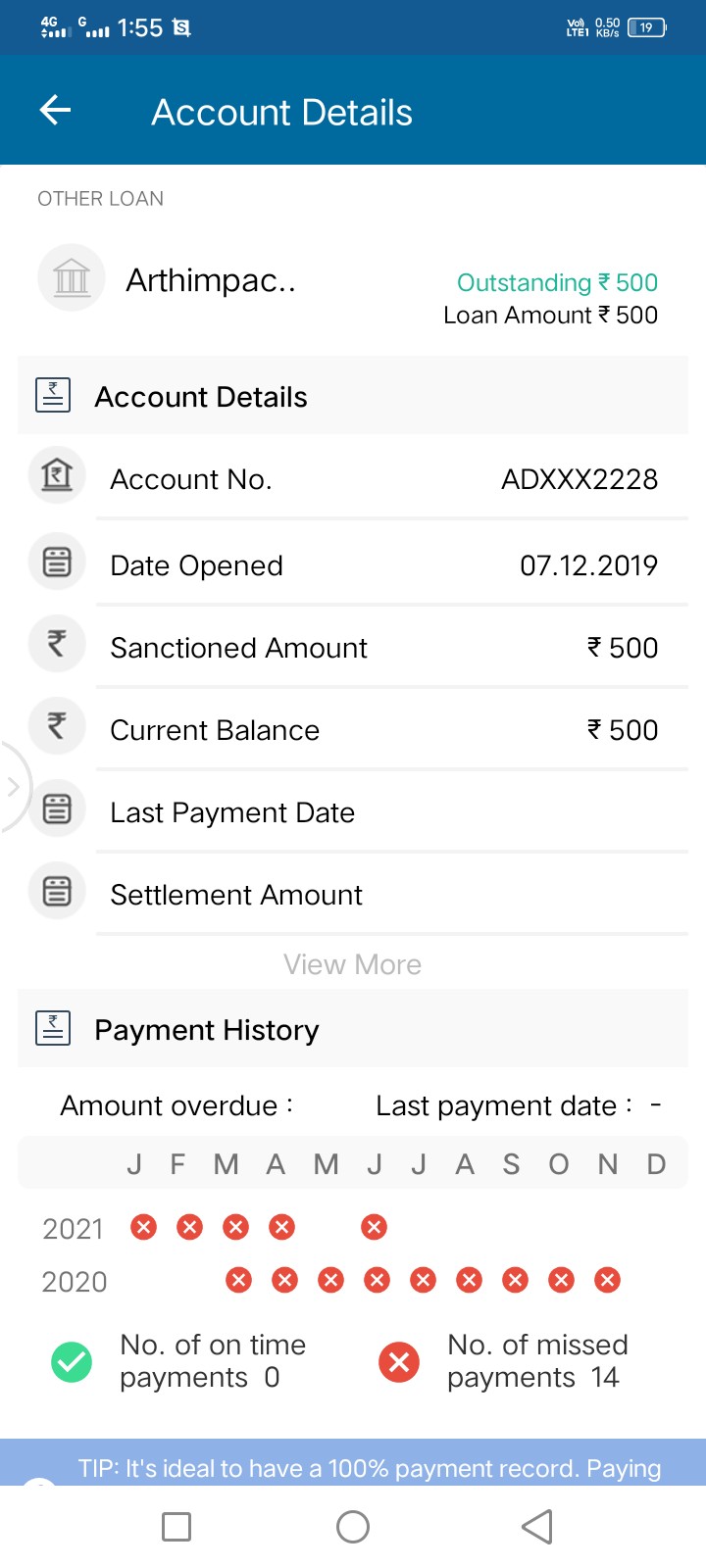Viewport: 706px width, 1568px height.
Task: Tap the Account Details section header
Action: pos(201,397)
